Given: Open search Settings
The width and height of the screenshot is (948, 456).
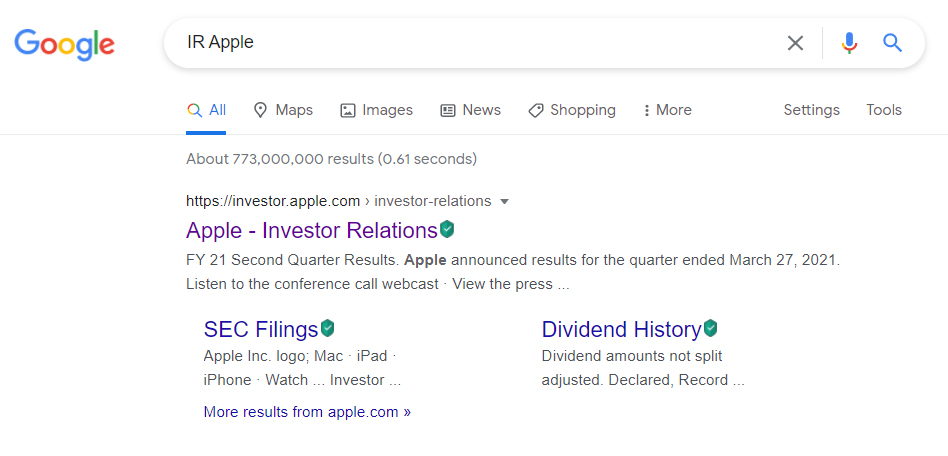Looking at the screenshot, I should (x=811, y=110).
